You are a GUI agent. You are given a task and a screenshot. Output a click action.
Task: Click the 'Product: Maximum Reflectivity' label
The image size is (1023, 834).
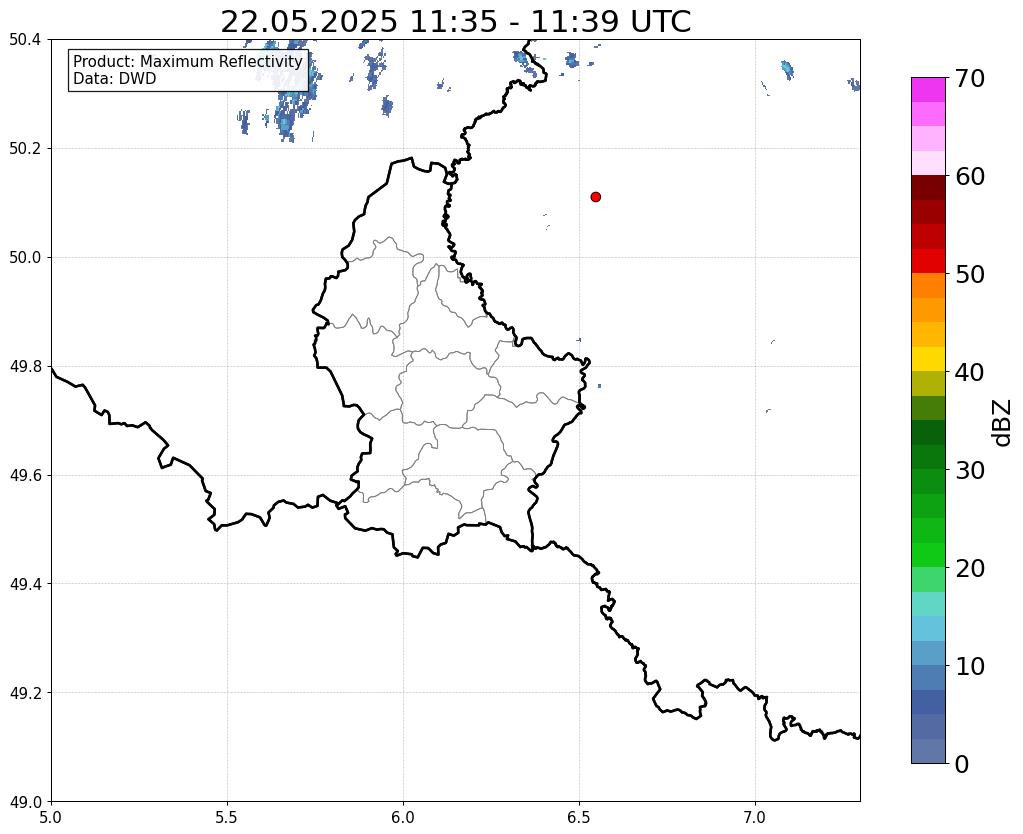(188, 61)
